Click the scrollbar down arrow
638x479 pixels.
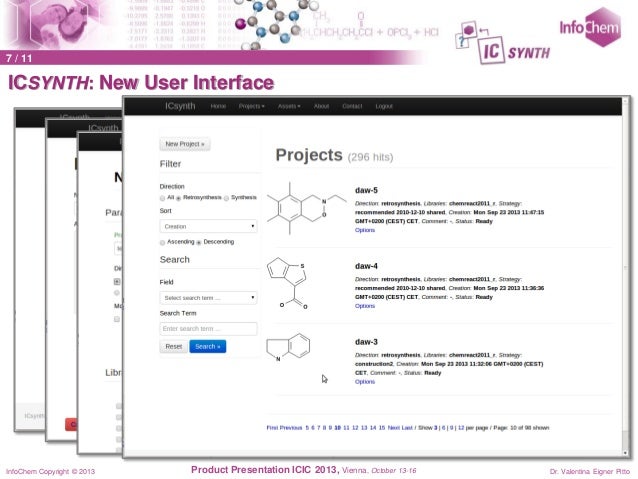pos(625,453)
